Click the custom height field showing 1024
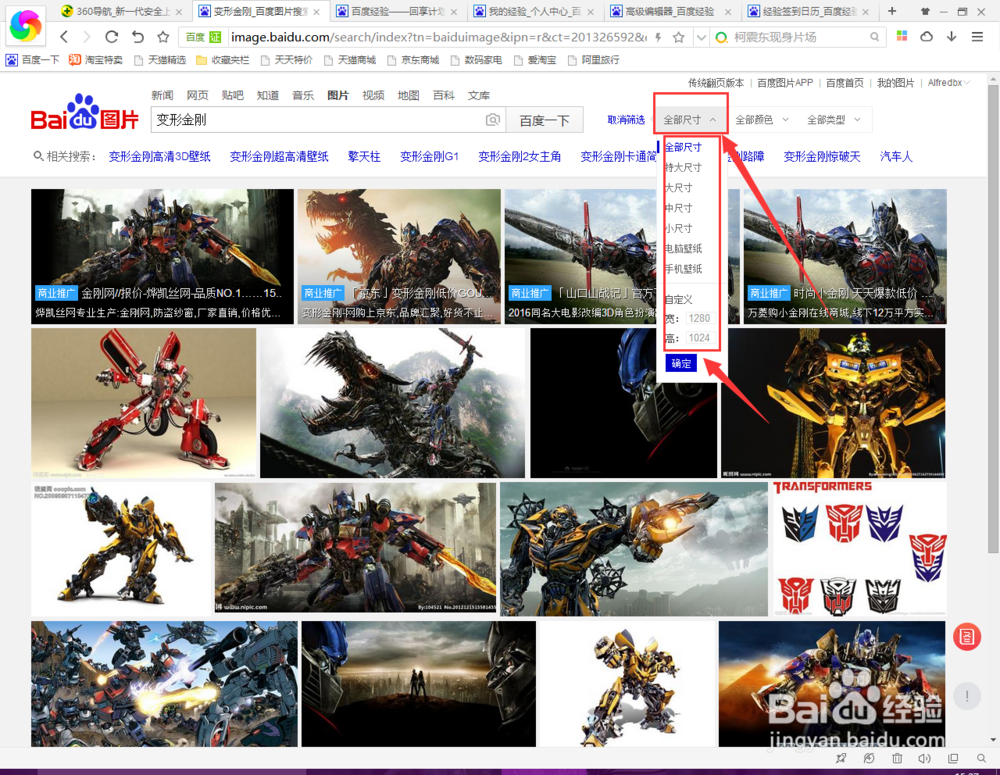 coord(699,338)
